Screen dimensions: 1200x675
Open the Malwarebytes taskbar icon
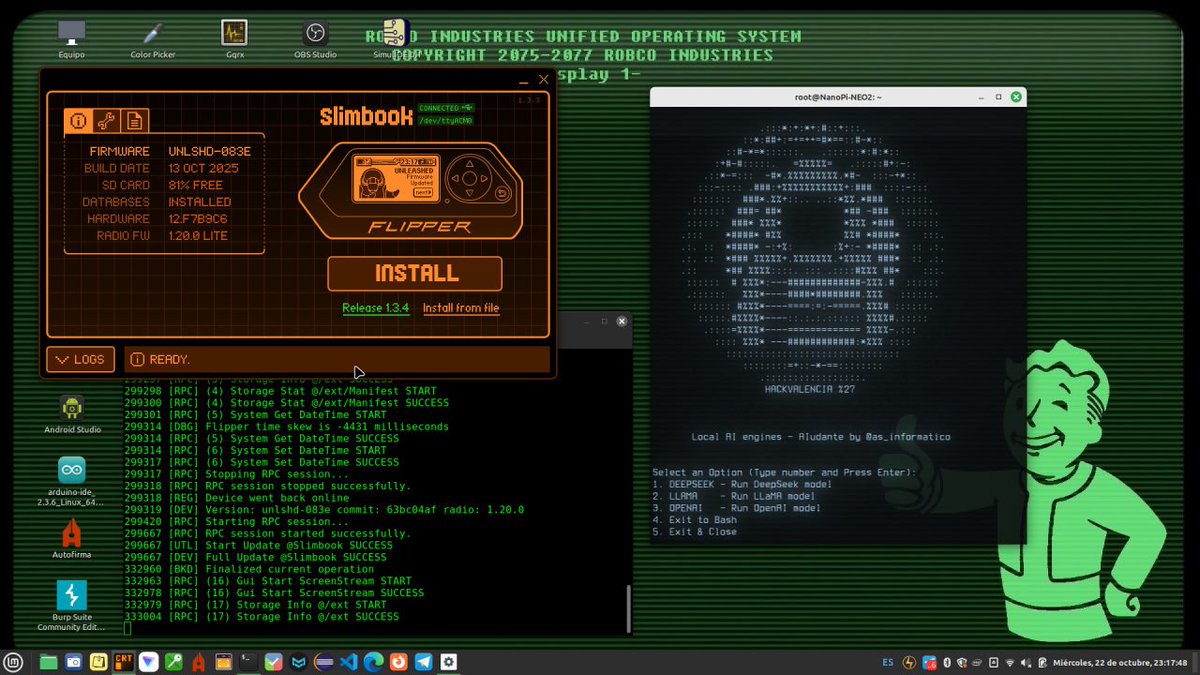(298, 662)
